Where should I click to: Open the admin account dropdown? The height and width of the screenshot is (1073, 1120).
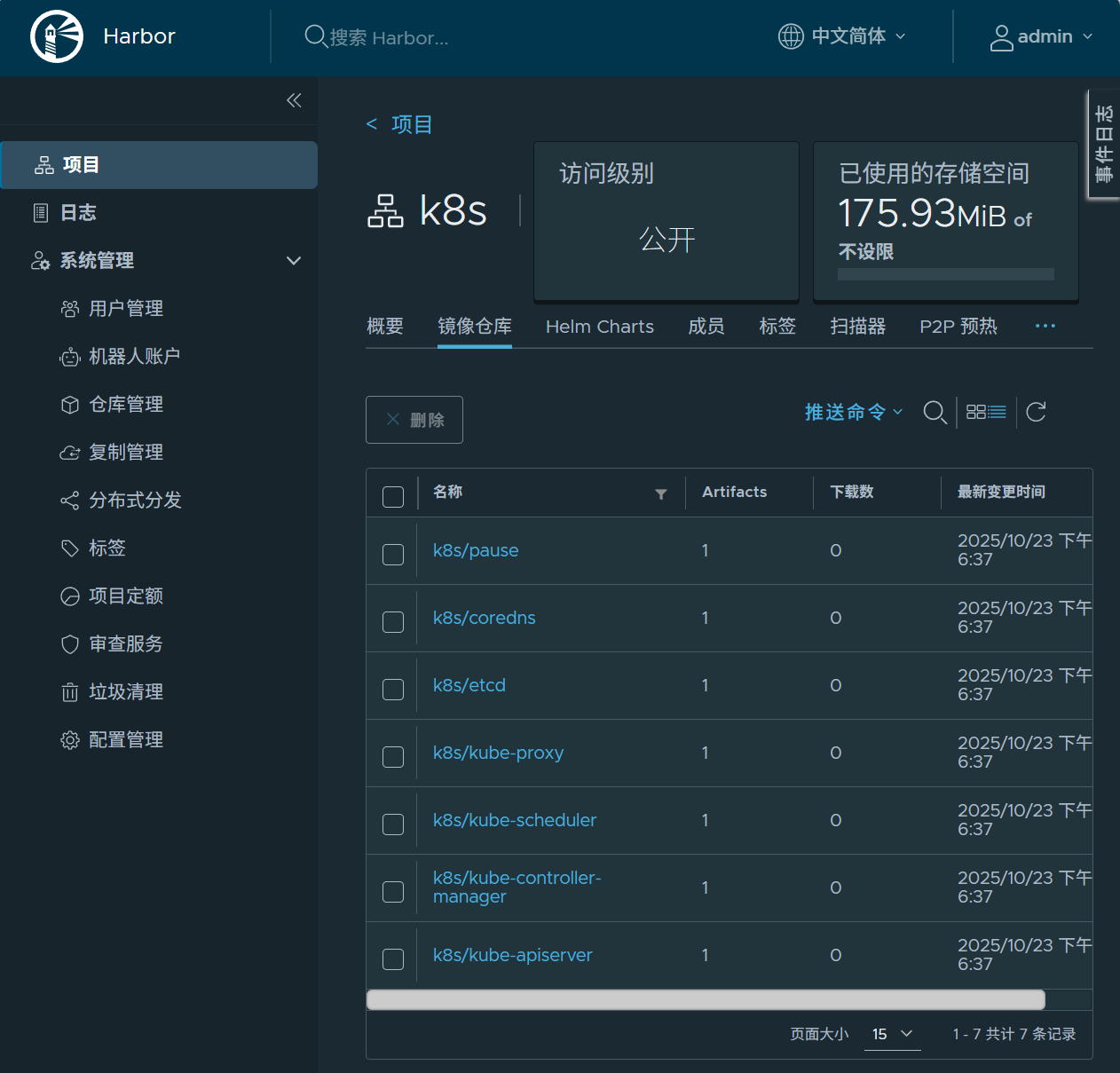(1041, 37)
